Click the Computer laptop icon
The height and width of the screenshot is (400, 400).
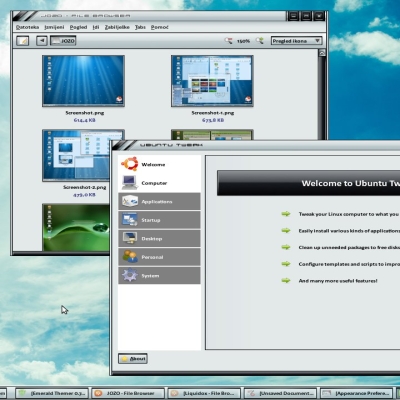(x=130, y=182)
